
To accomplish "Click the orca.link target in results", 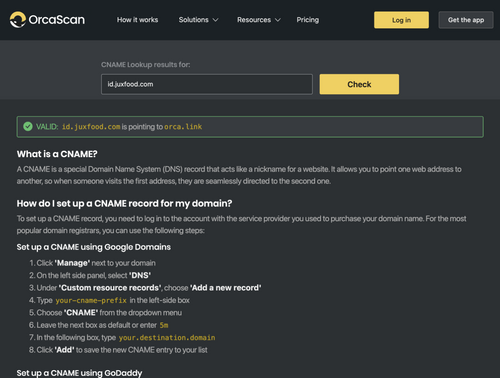I will 183,127.
